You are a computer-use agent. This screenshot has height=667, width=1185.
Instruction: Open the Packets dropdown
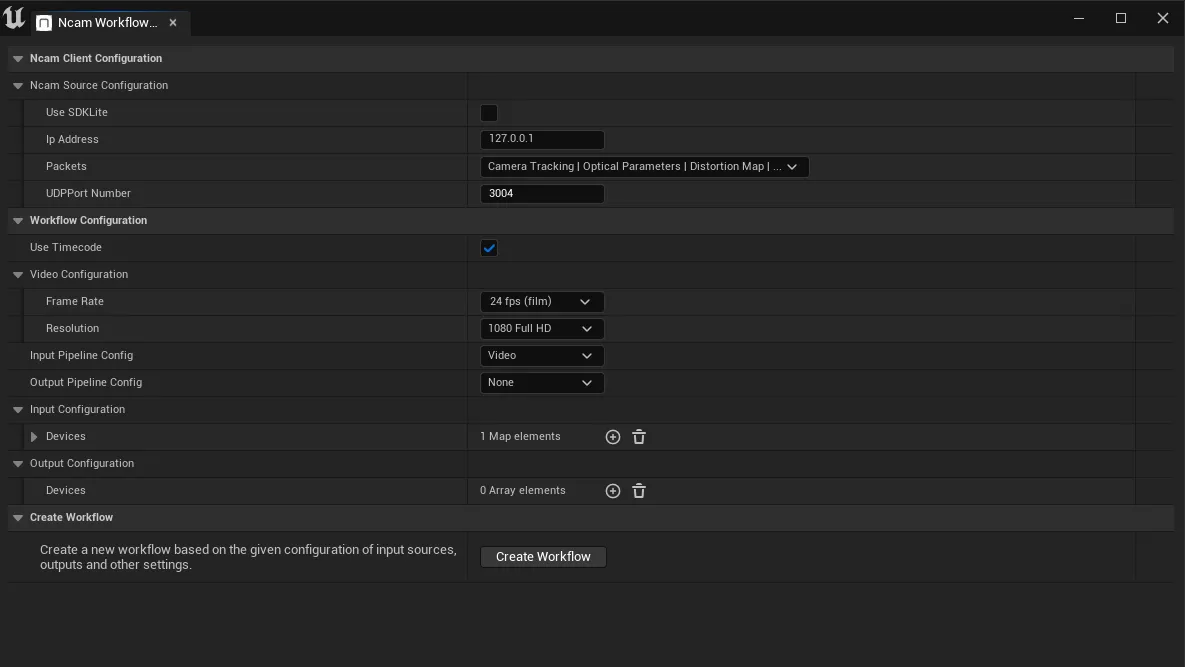(x=645, y=166)
